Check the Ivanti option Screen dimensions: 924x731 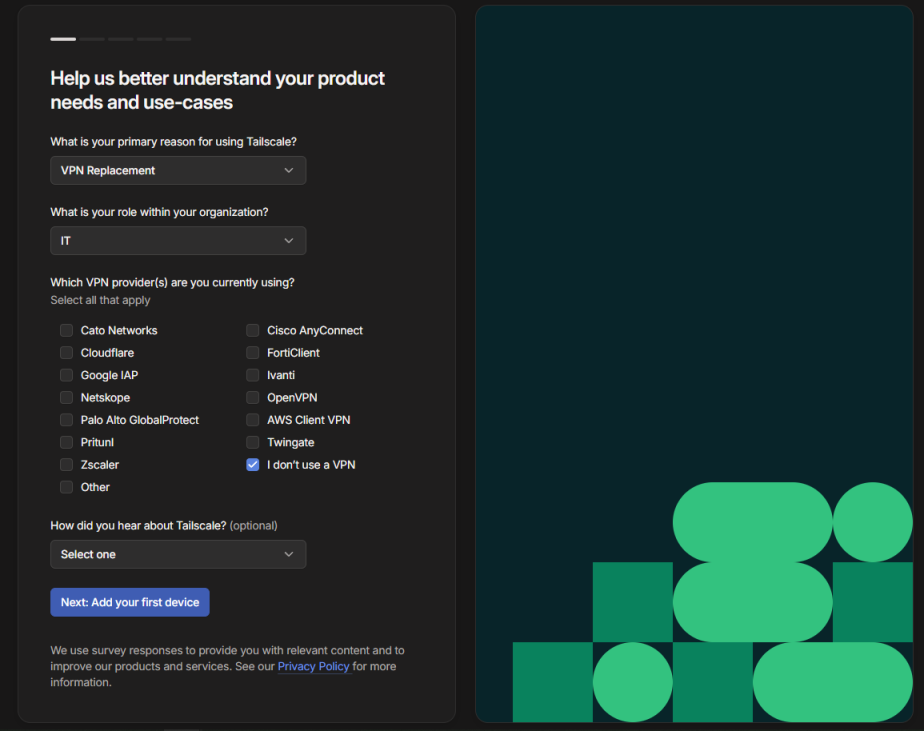[253, 375]
